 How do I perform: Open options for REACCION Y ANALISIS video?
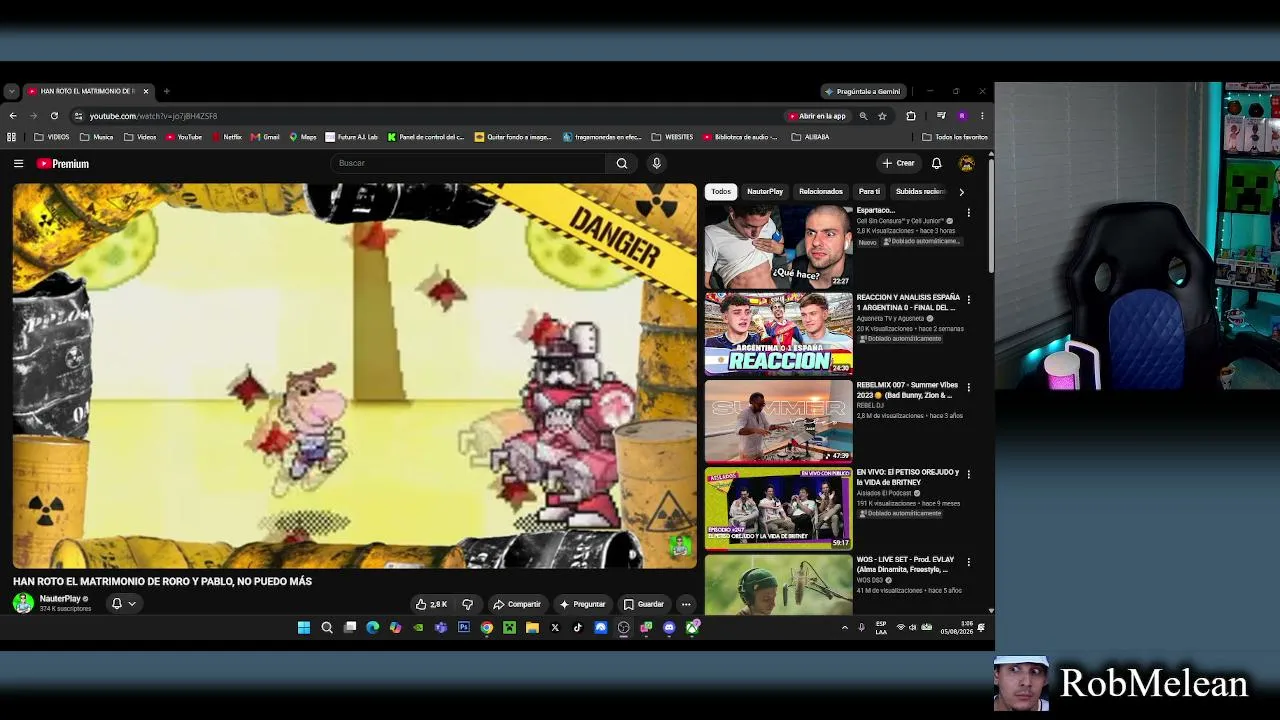(x=968, y=299)
